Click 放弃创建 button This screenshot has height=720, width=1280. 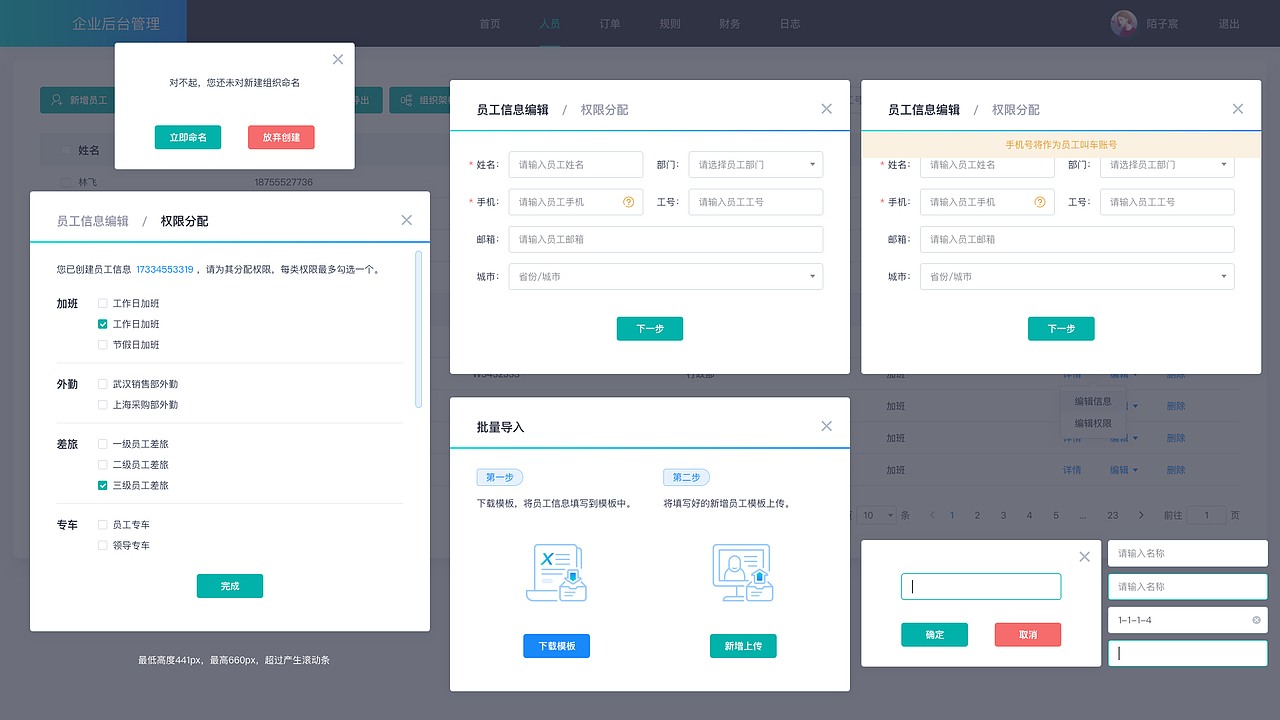coord(281,137)
